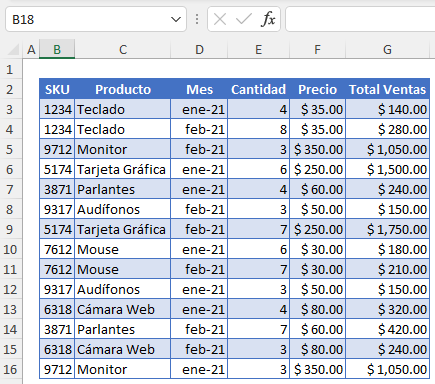Click Tarjeta Gráfica cell in row 6
Viewport: 435px width, 384px height.
[x=123, y=169]
